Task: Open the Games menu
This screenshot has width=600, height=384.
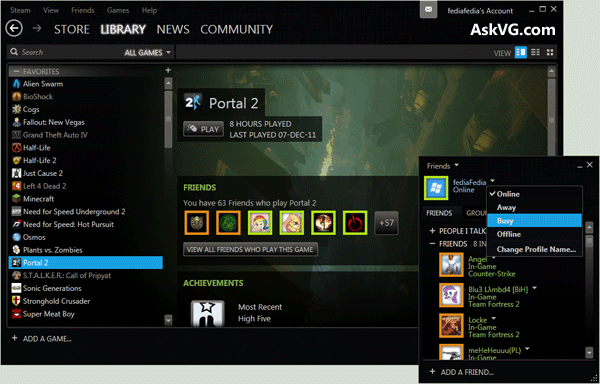Action: [118, 10]
